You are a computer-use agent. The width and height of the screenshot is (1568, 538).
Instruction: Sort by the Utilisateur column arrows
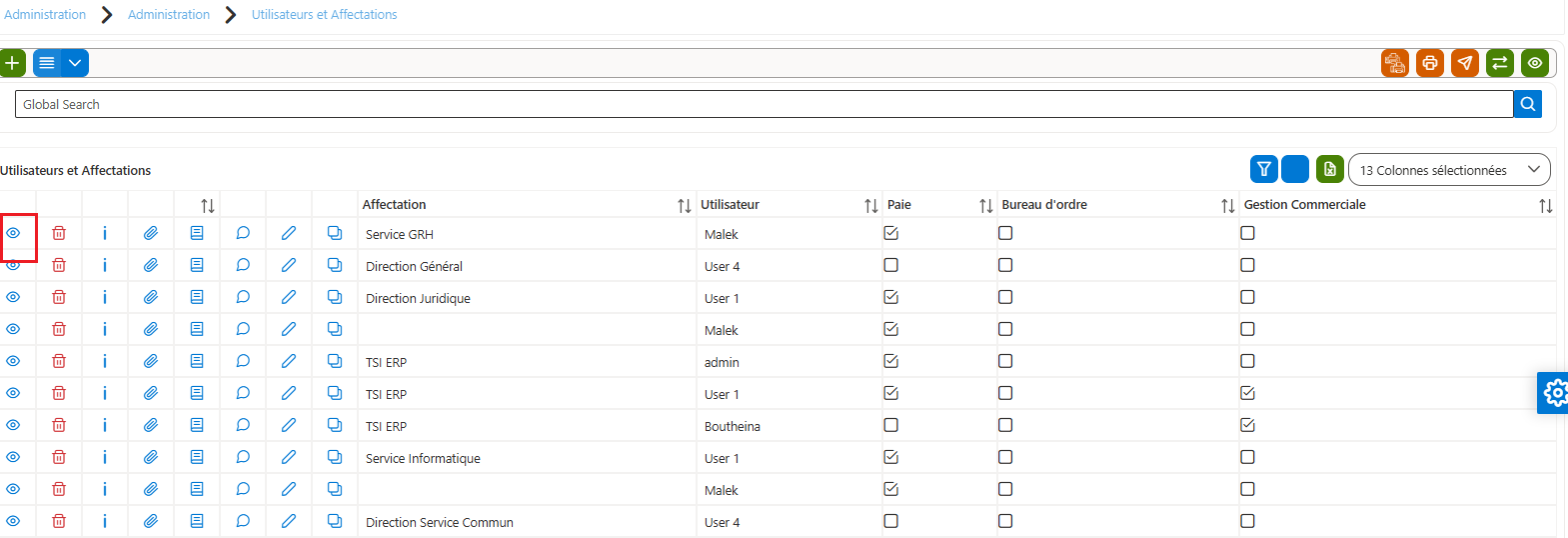pyautogui.click(x=870, y=205)
